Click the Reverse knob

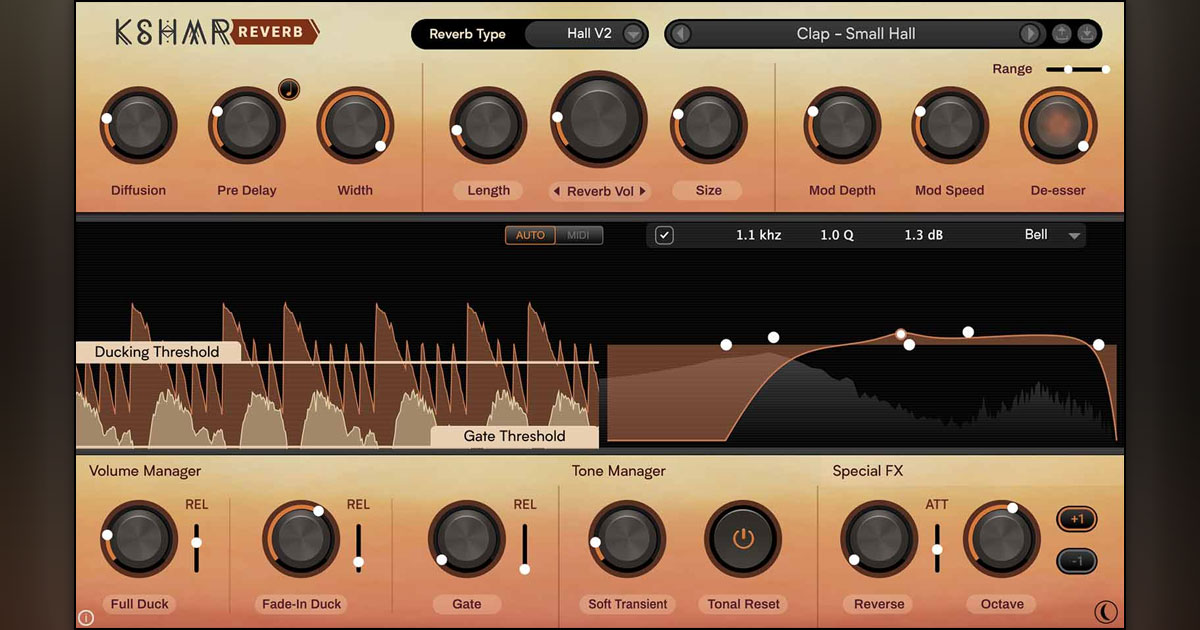(879, 539)
